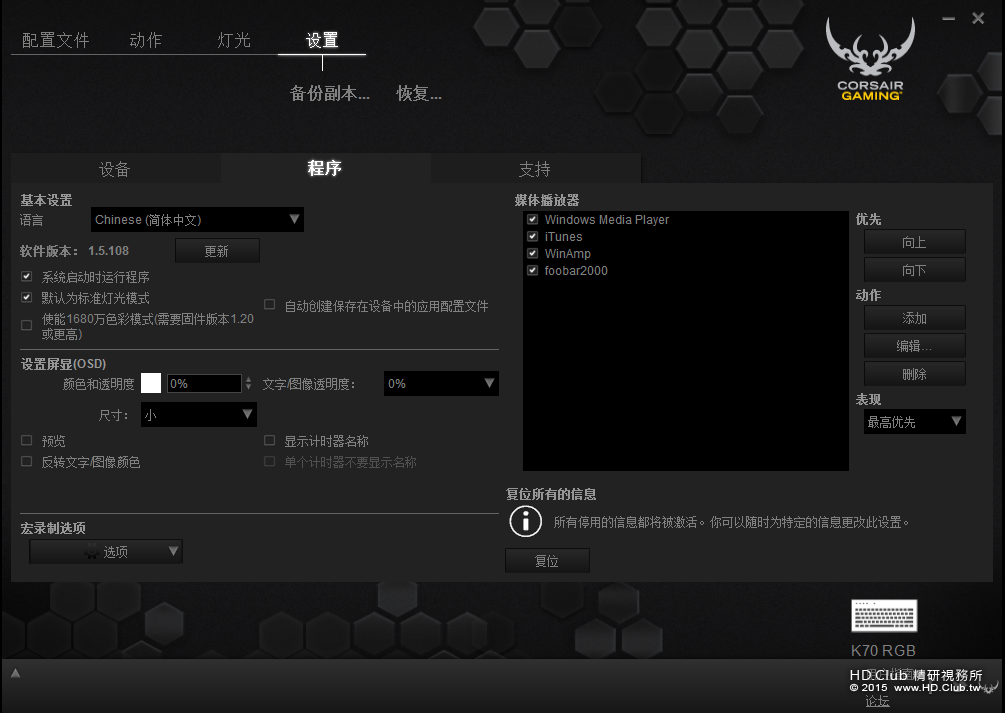Click the white OSD color swatch
The image size is (1005, 713).
tap(151, 383)
